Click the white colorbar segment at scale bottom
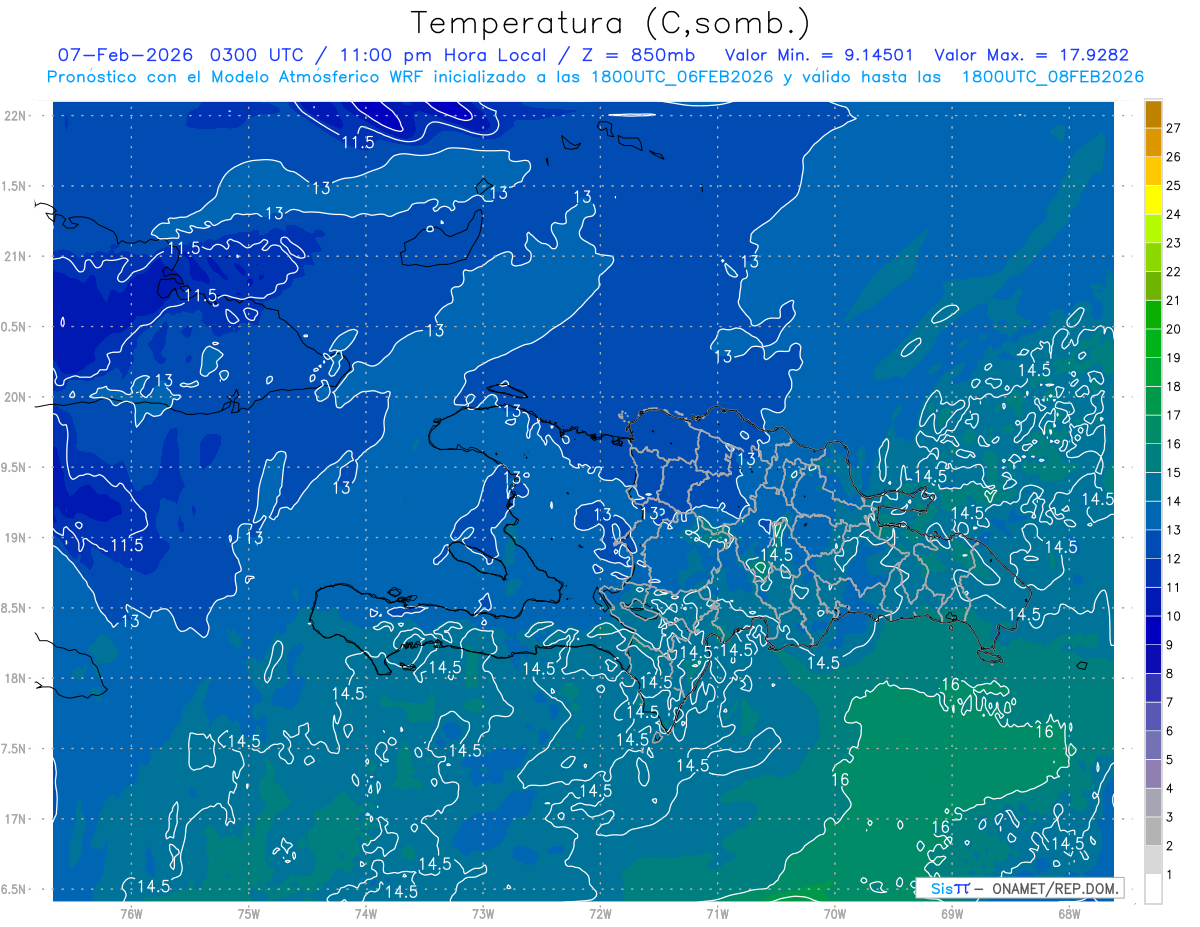Viewport: 1200px width, 927px height. 1153,889
